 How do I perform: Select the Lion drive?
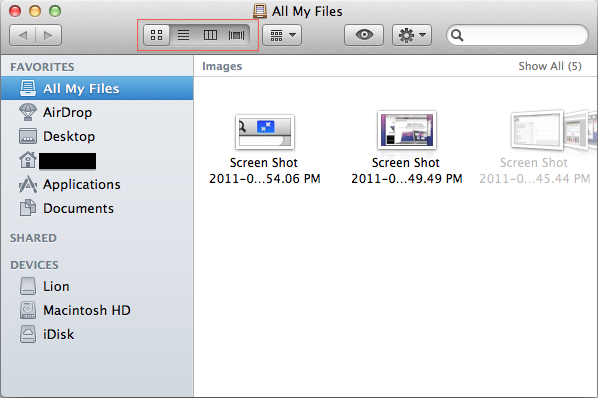pos(97,286)
